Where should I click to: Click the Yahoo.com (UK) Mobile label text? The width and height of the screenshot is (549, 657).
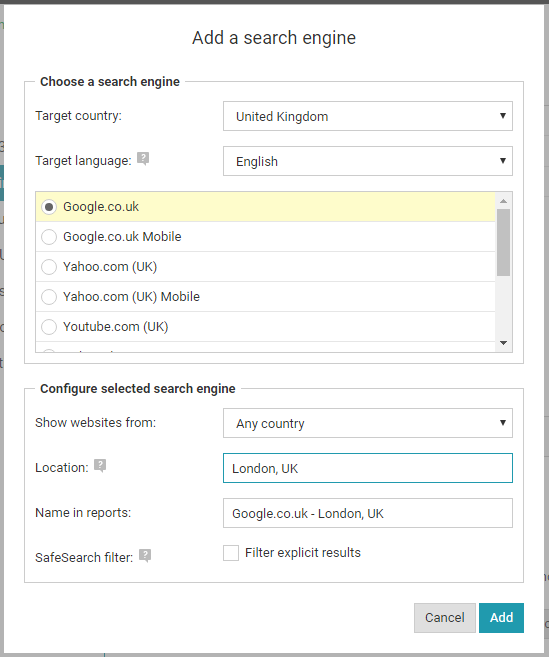pyautogui.click(x=131, y=297)
